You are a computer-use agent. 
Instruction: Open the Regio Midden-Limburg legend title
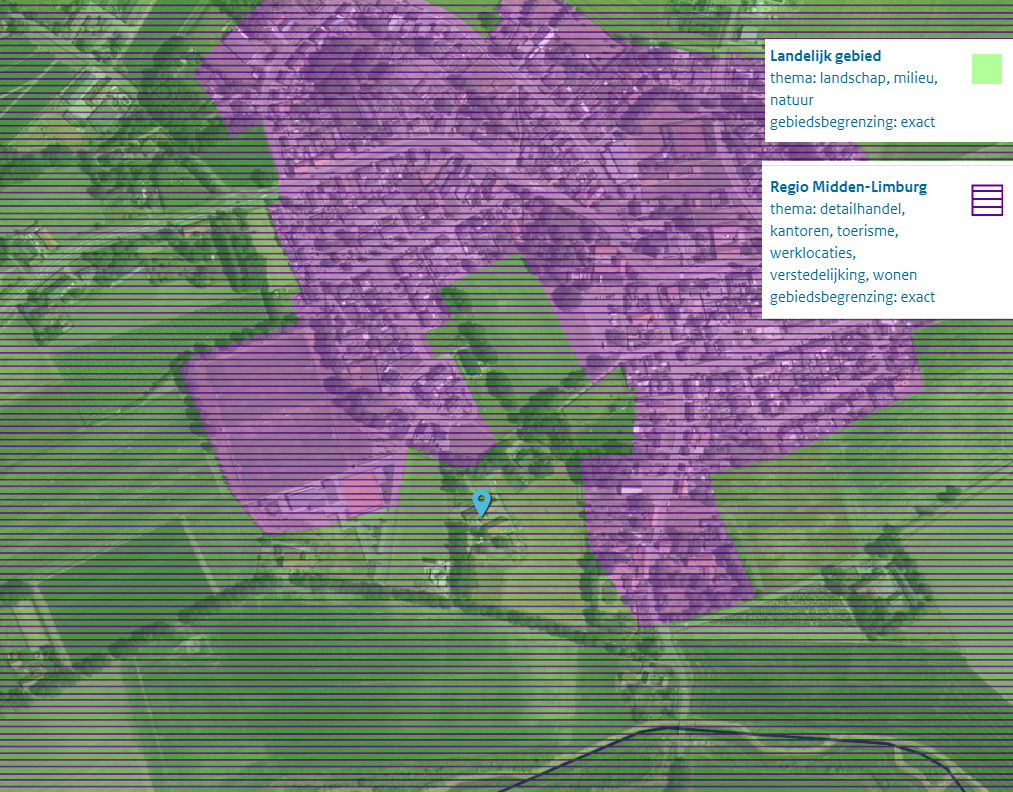pos(848,187)
